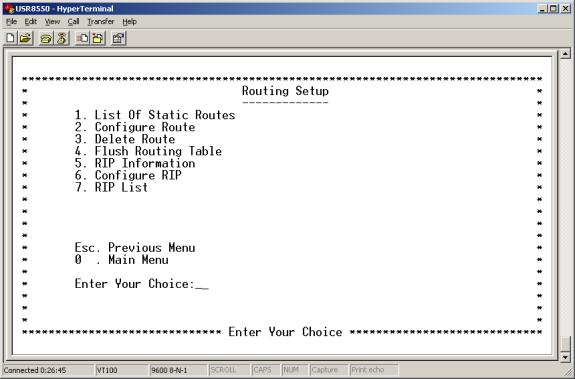
Task: Open the Call menu
Action: [73, 22]
